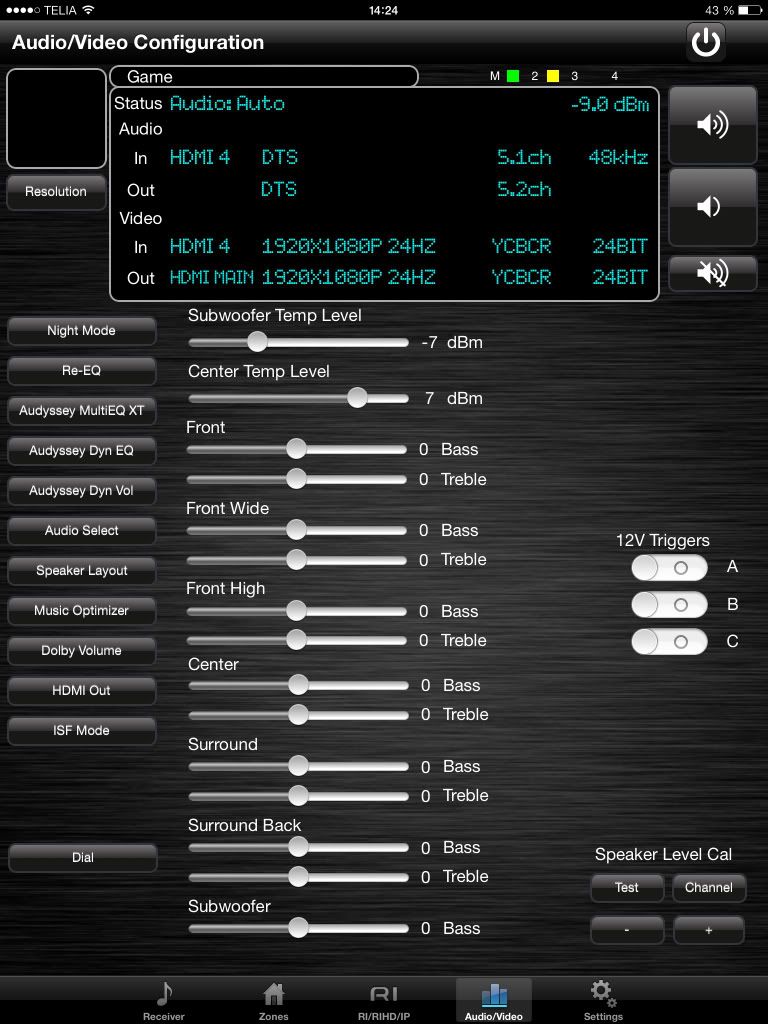Screen dimensions: 768x1024
Task: Switch to the Audio/Video tab
Action: pyautogui.click(x=494, y=1000)
